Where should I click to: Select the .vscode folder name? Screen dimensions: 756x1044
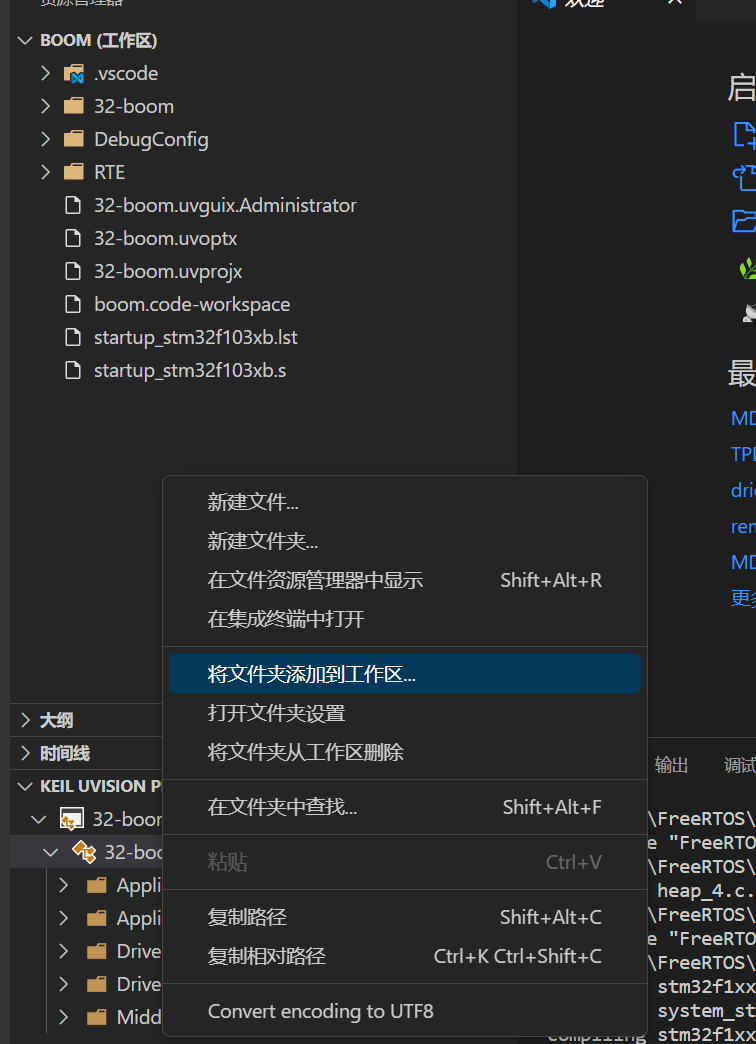coord(126,73)
